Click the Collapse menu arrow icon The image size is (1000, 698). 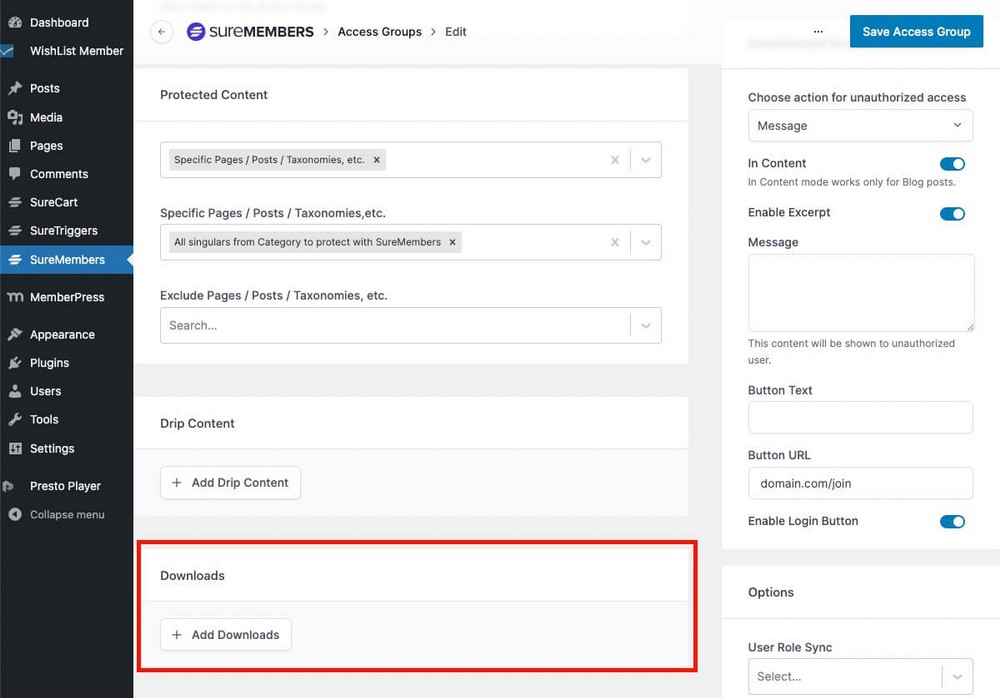click(15, 514)
